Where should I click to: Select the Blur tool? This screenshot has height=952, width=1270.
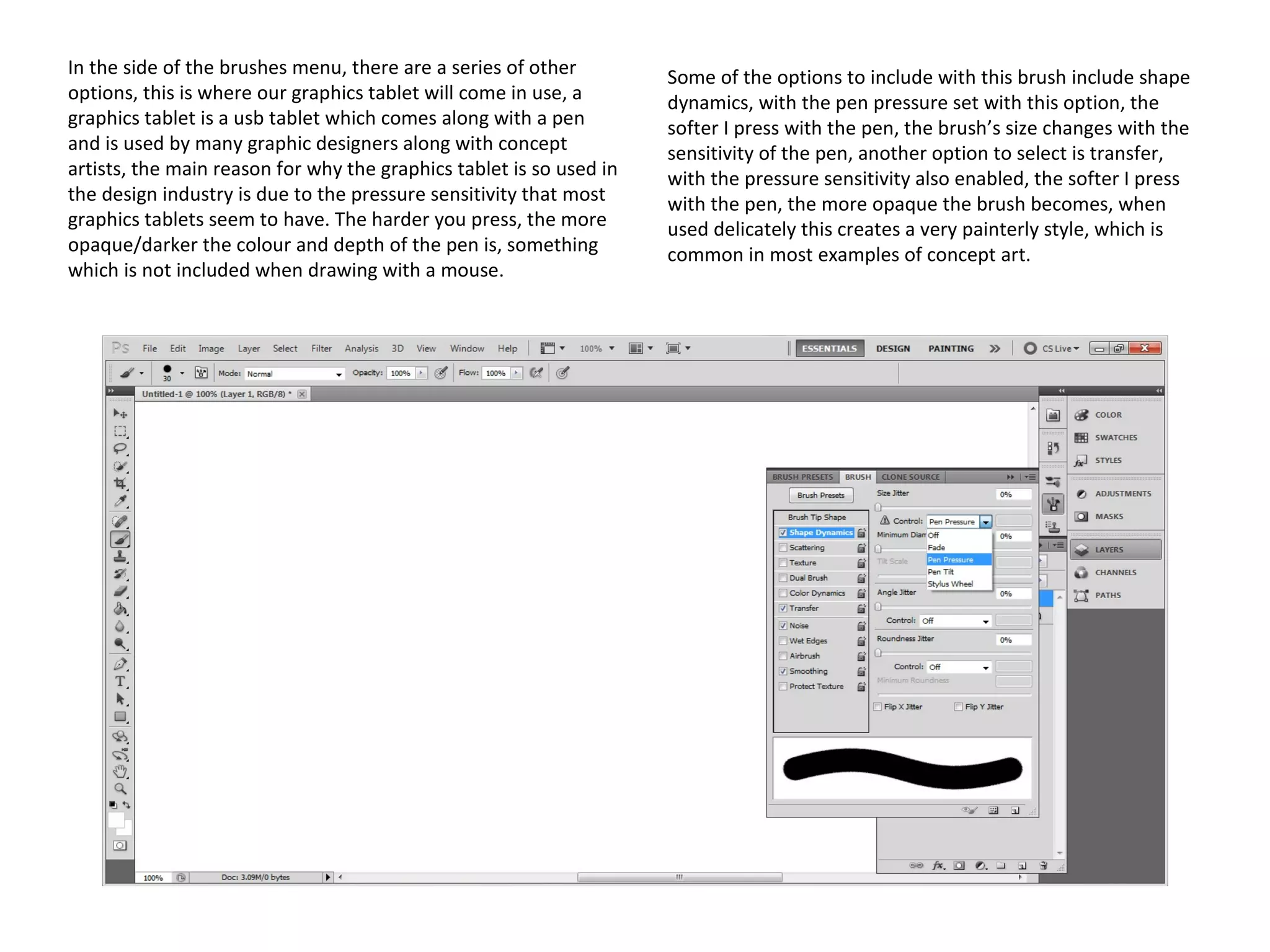(120, 626)
